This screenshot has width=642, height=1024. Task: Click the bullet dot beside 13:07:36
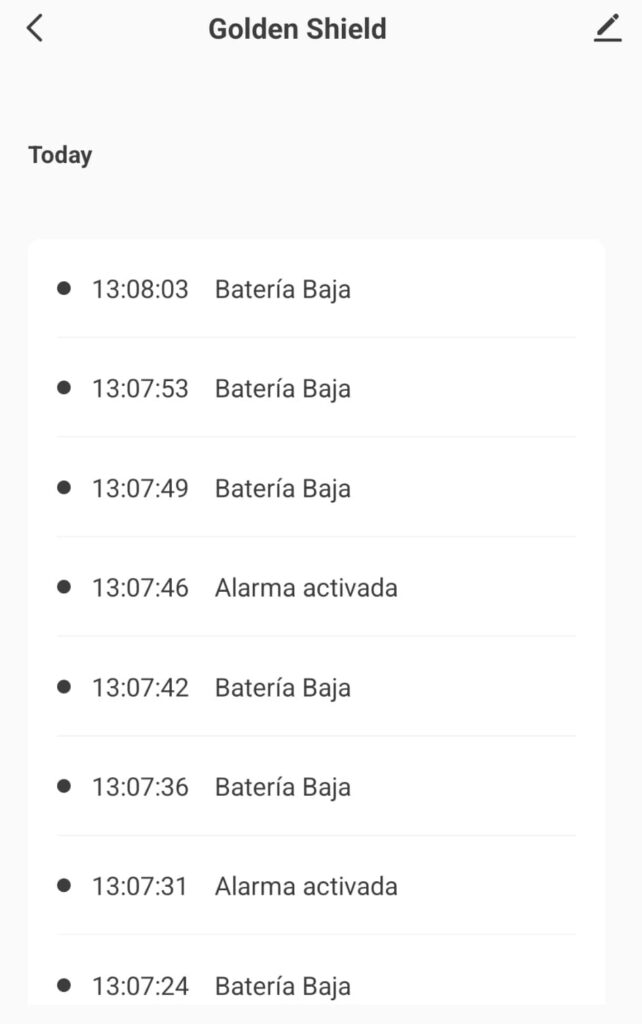click(x=65, y=786)
